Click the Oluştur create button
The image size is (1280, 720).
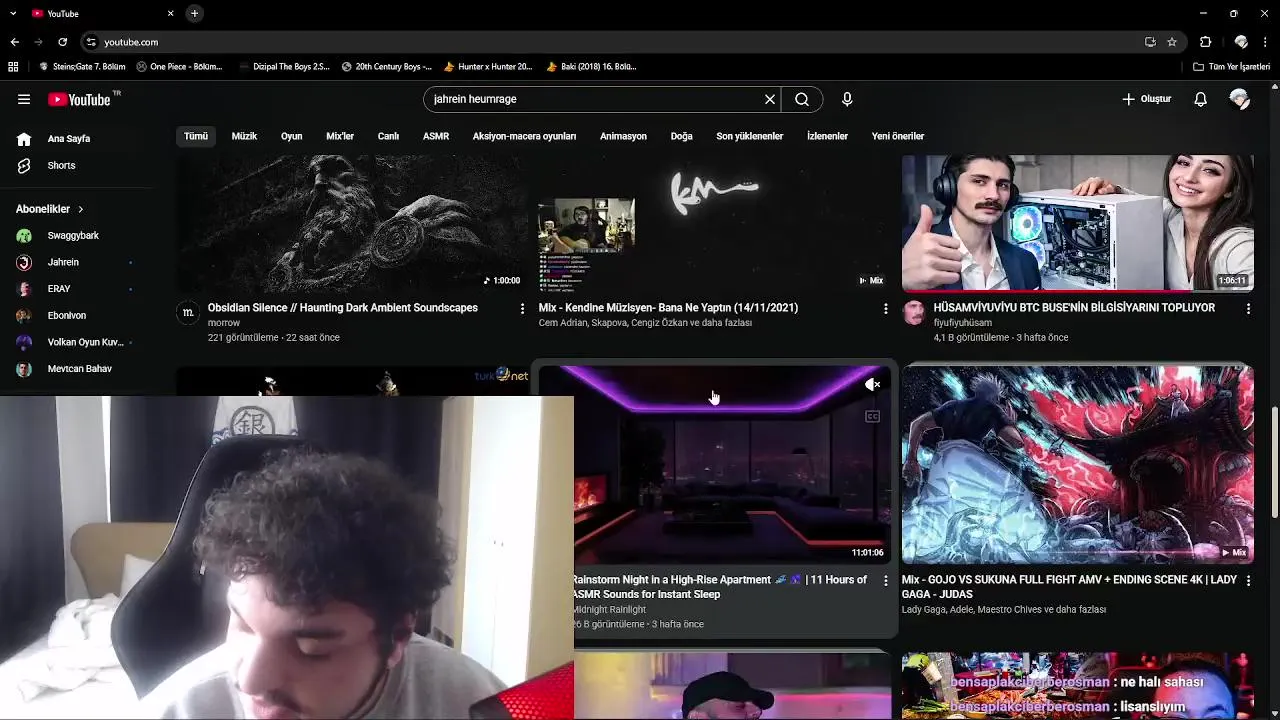point(1146,99)
